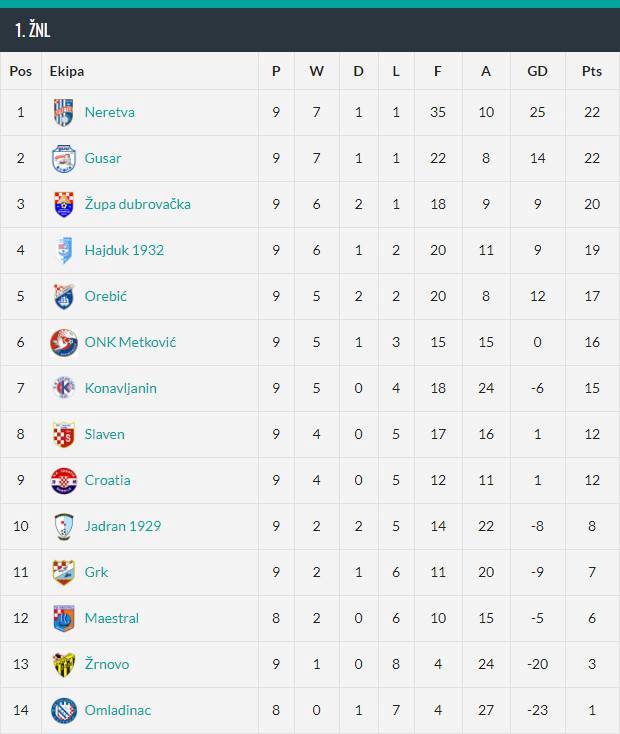Click the Župa dubrovačka club crest

[x=63, y=204]
